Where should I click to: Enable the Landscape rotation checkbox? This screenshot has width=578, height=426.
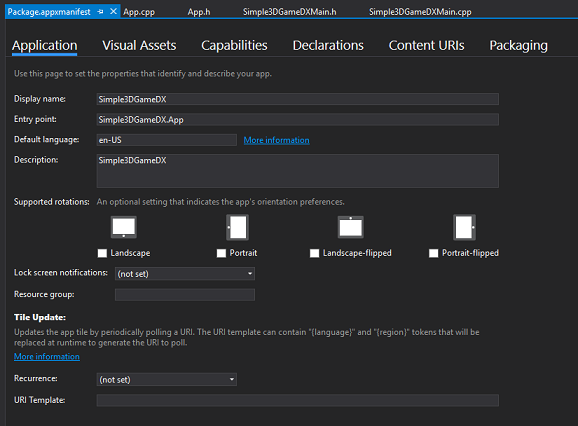tap(102, 253)
